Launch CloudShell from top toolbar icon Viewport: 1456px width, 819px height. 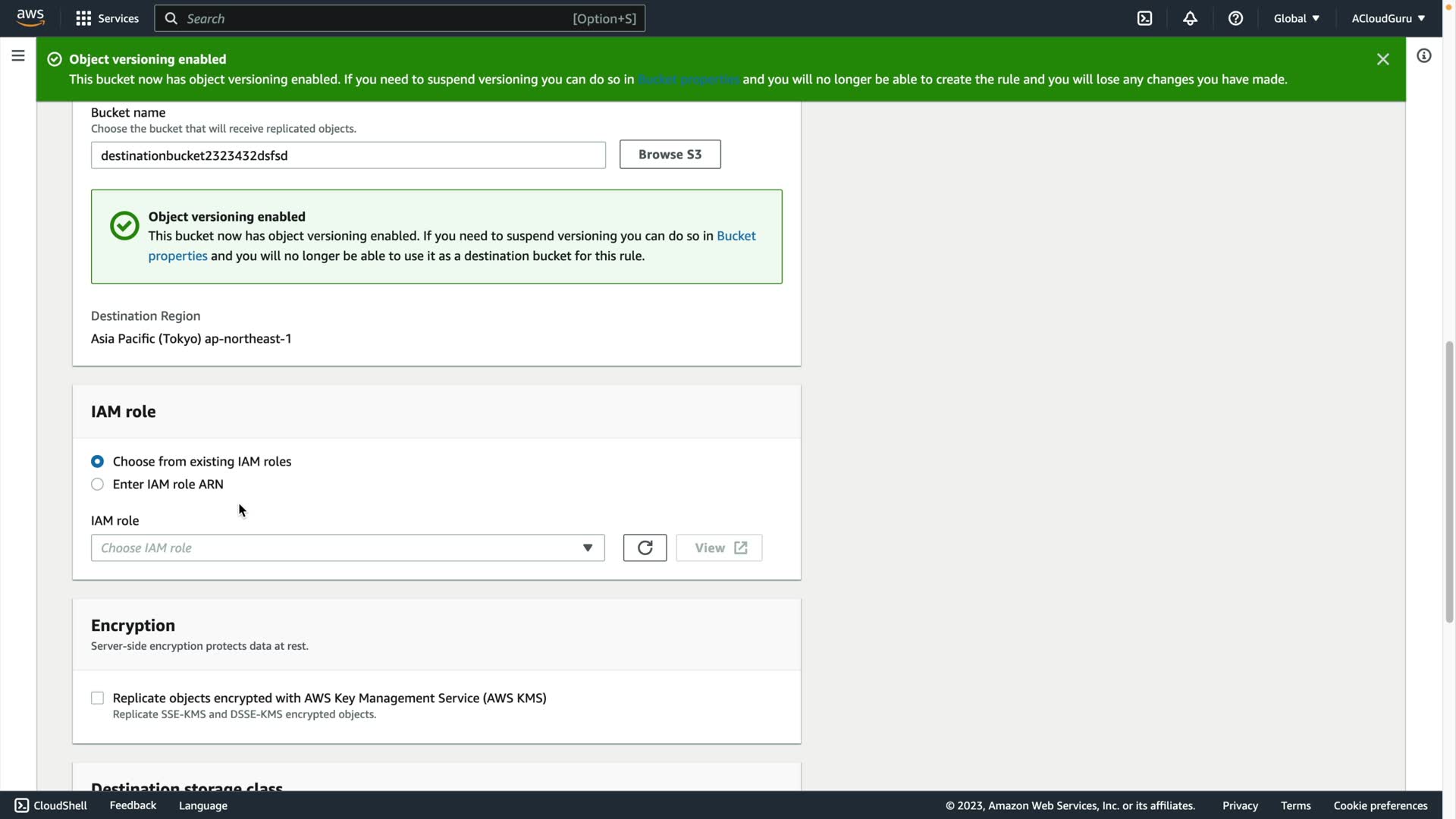[x=1144, y=18]
